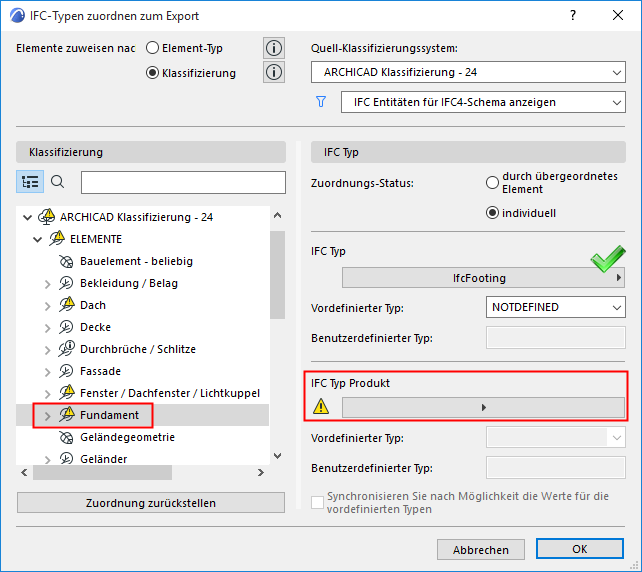
Task: Open the IfcFooting type selector button
Action: [483, 278]
